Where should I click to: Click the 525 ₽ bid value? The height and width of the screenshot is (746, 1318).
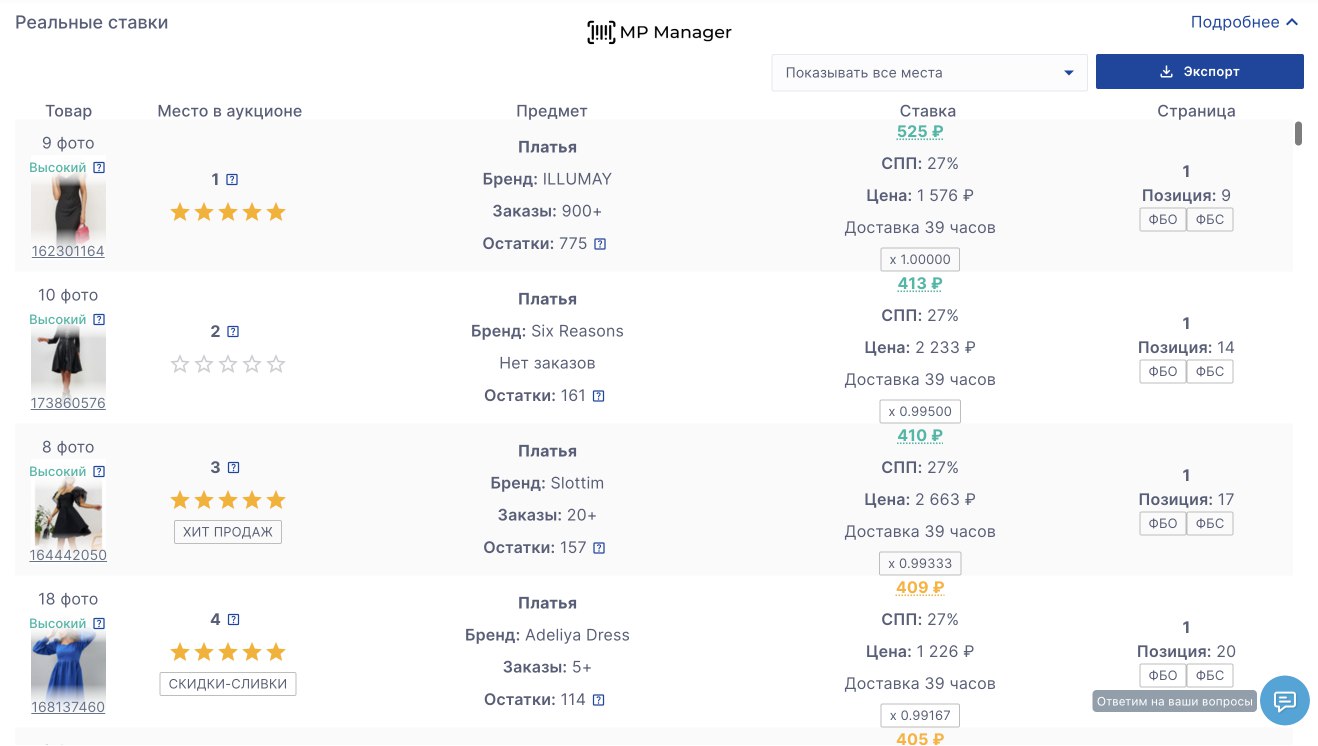920,132
